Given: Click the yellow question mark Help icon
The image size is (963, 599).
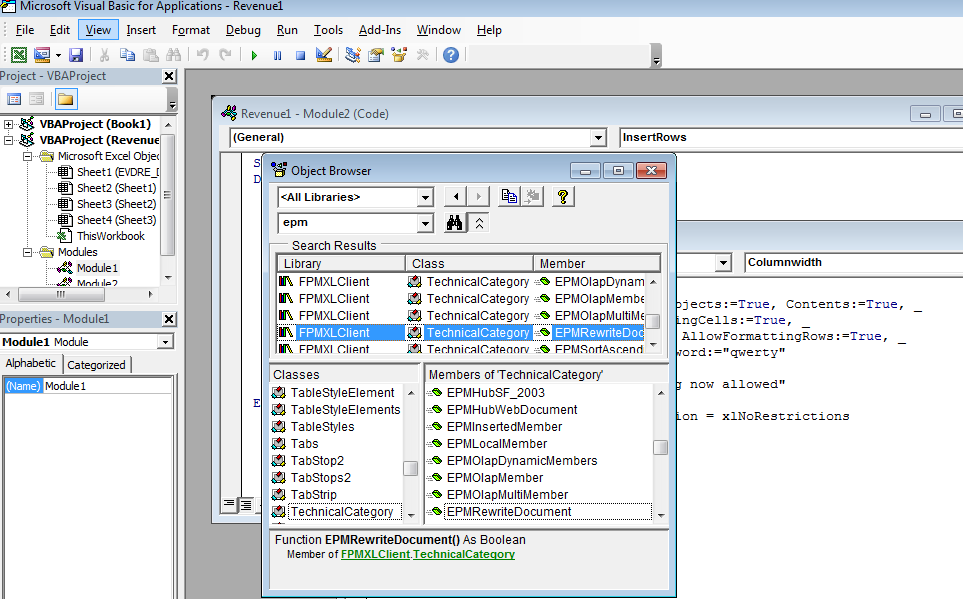Looking at the screenshot, I should 563,197.
